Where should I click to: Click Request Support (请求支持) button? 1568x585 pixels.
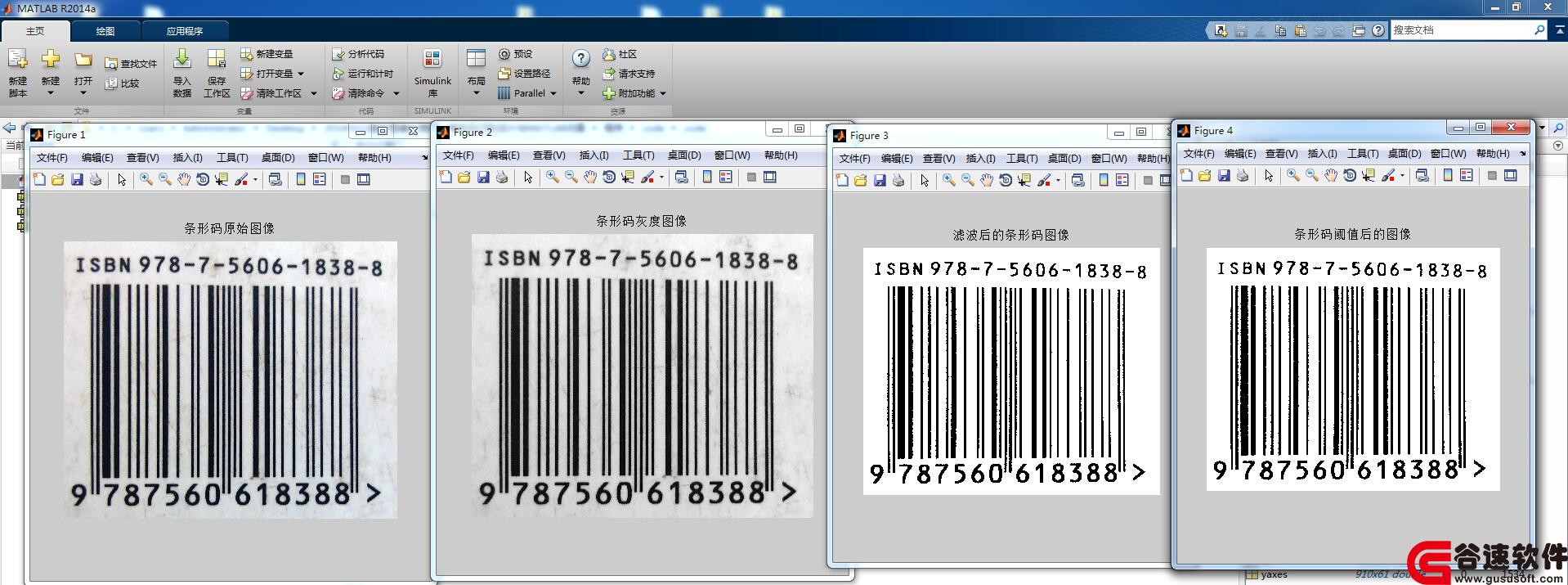(629, 74)
